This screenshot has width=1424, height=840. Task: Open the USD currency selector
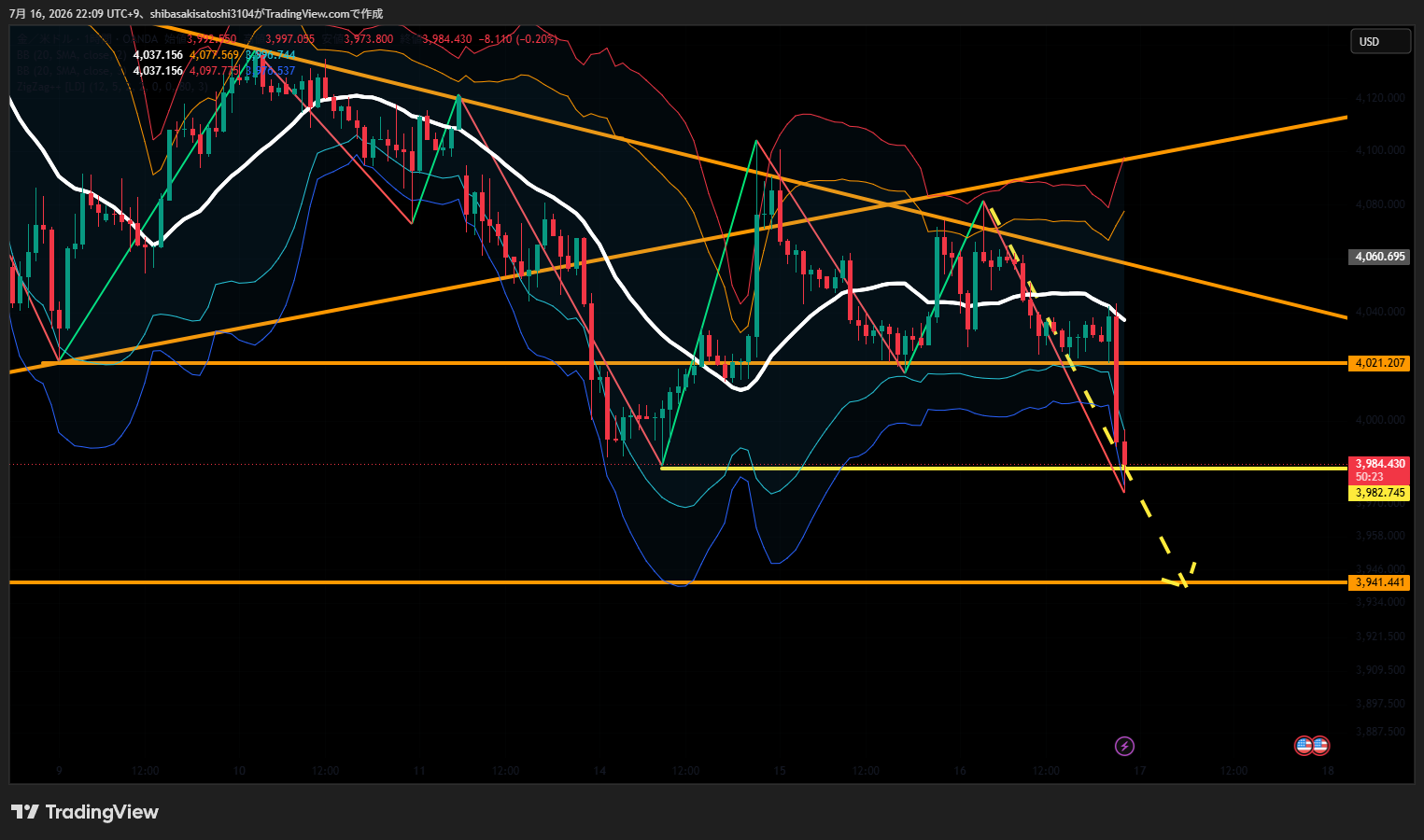pos(1380,41)
